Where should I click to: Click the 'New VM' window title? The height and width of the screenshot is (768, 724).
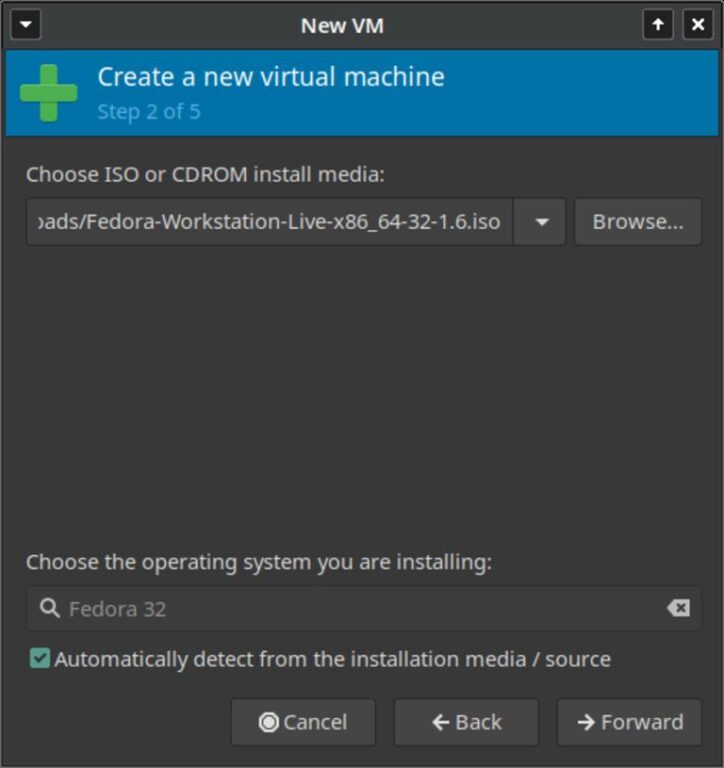(x=342, y=25)
